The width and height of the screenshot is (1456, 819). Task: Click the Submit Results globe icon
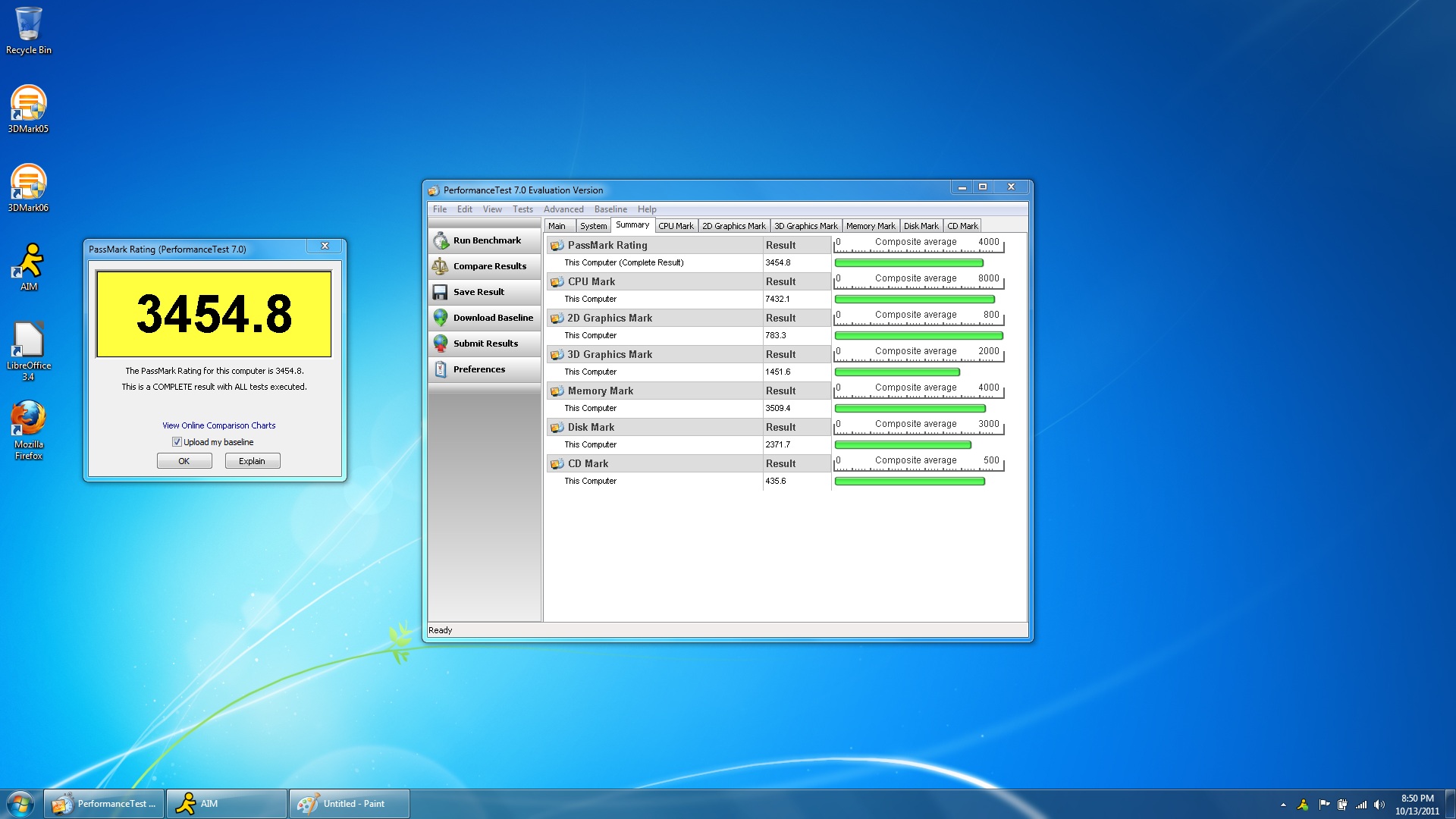point(441,344)
